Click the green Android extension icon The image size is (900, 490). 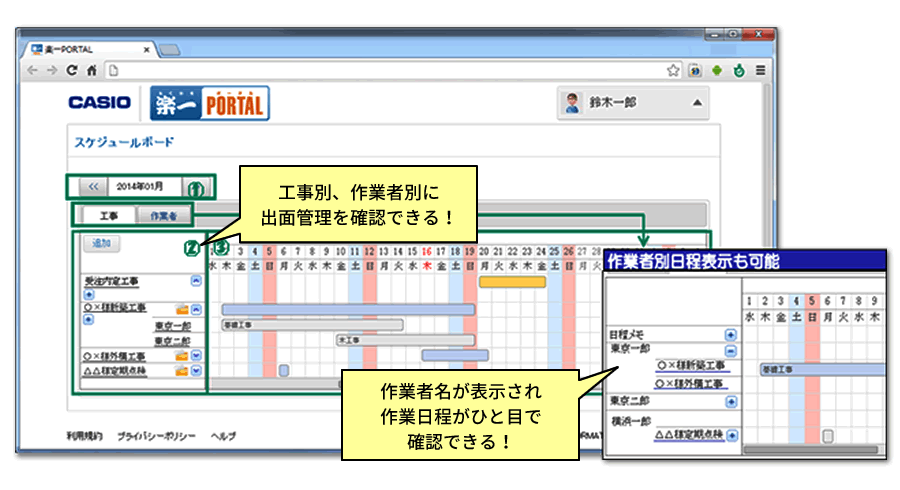(717, 71)
